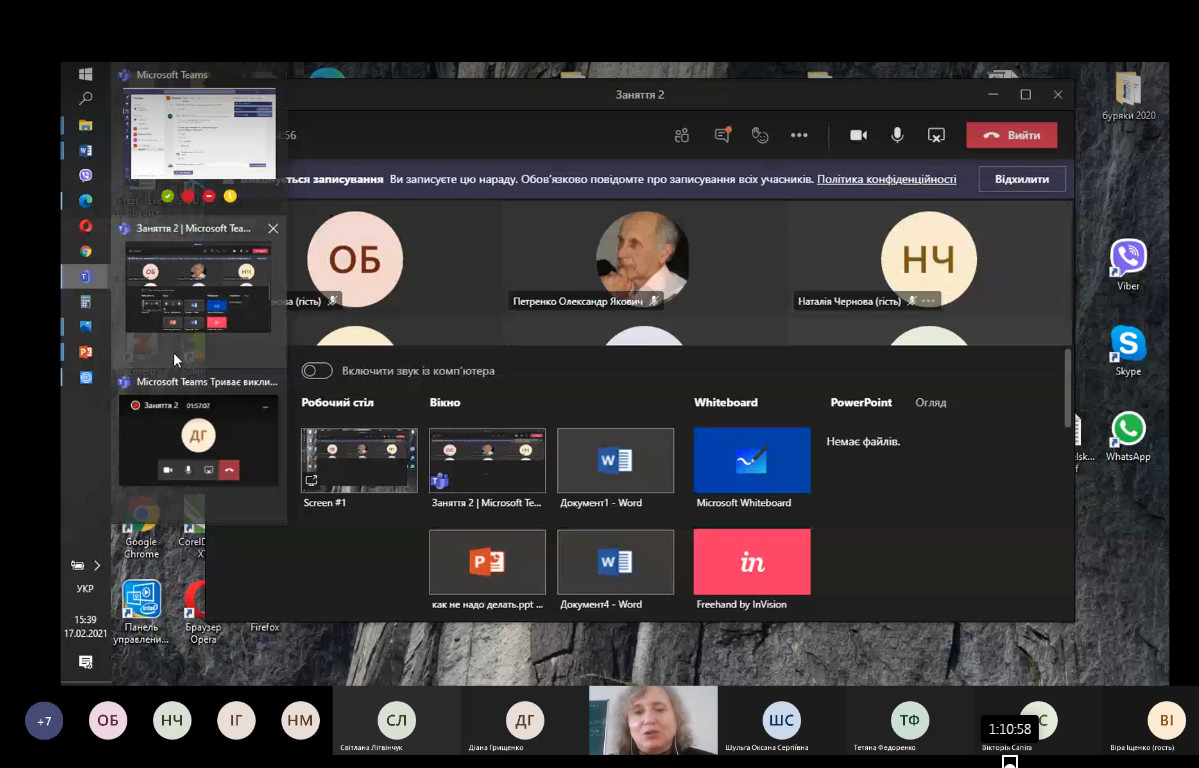Expand the +7 additional participants bubble
Viewport: 1199px width, 768px height.
[x=44, y=721]
